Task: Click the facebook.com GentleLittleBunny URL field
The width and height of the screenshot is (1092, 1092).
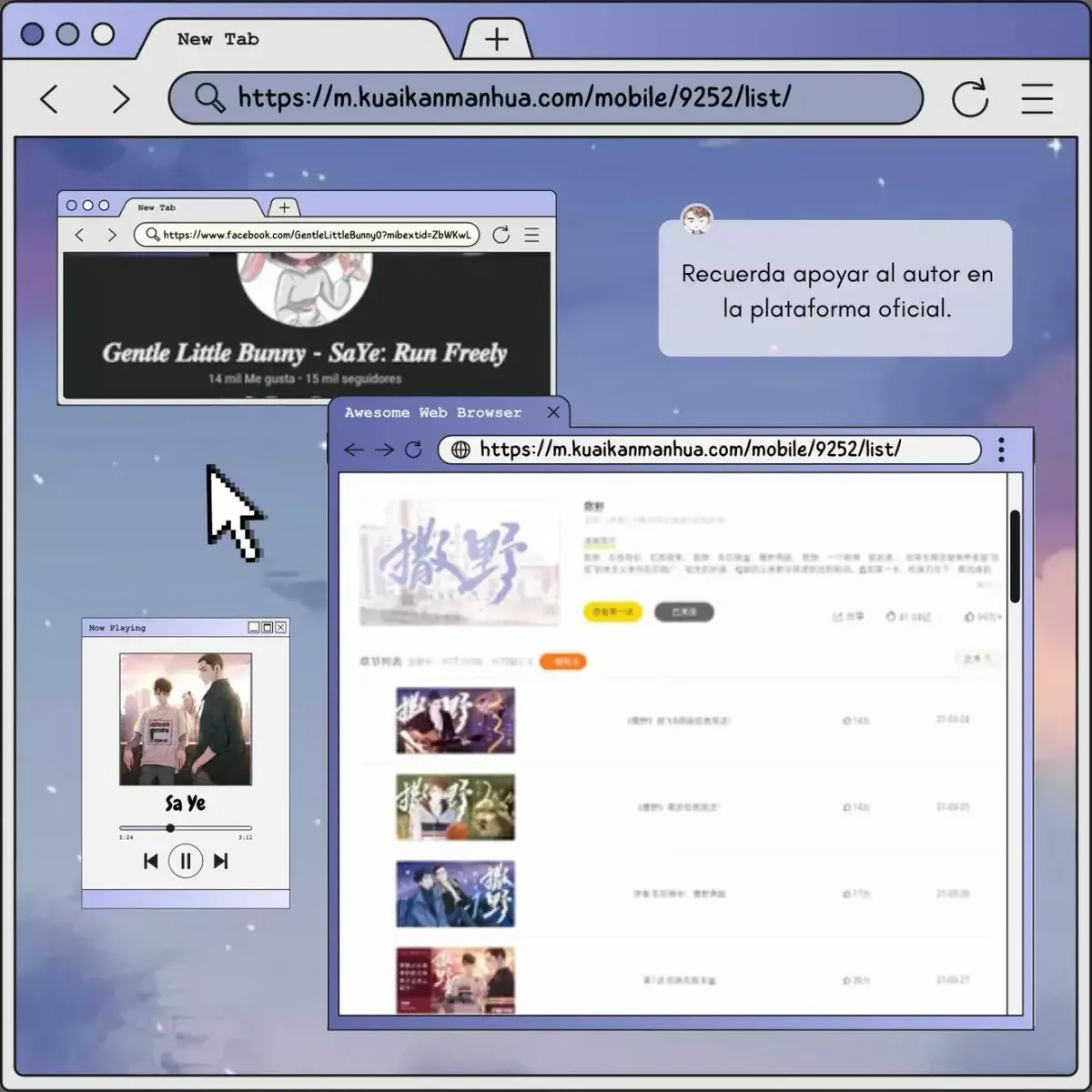Action: click(307, 235)
